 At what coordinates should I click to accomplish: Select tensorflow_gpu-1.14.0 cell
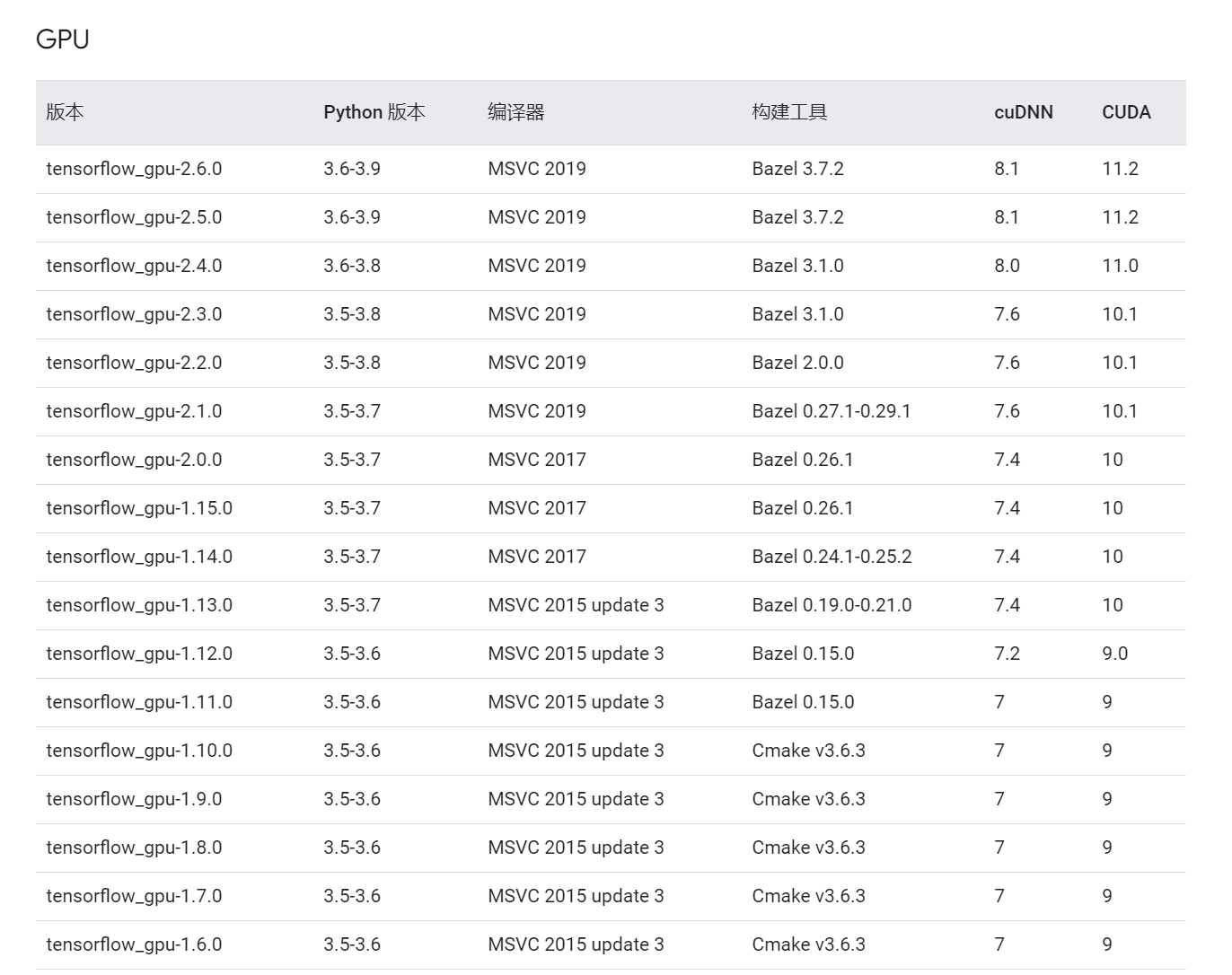coord(139,557)
